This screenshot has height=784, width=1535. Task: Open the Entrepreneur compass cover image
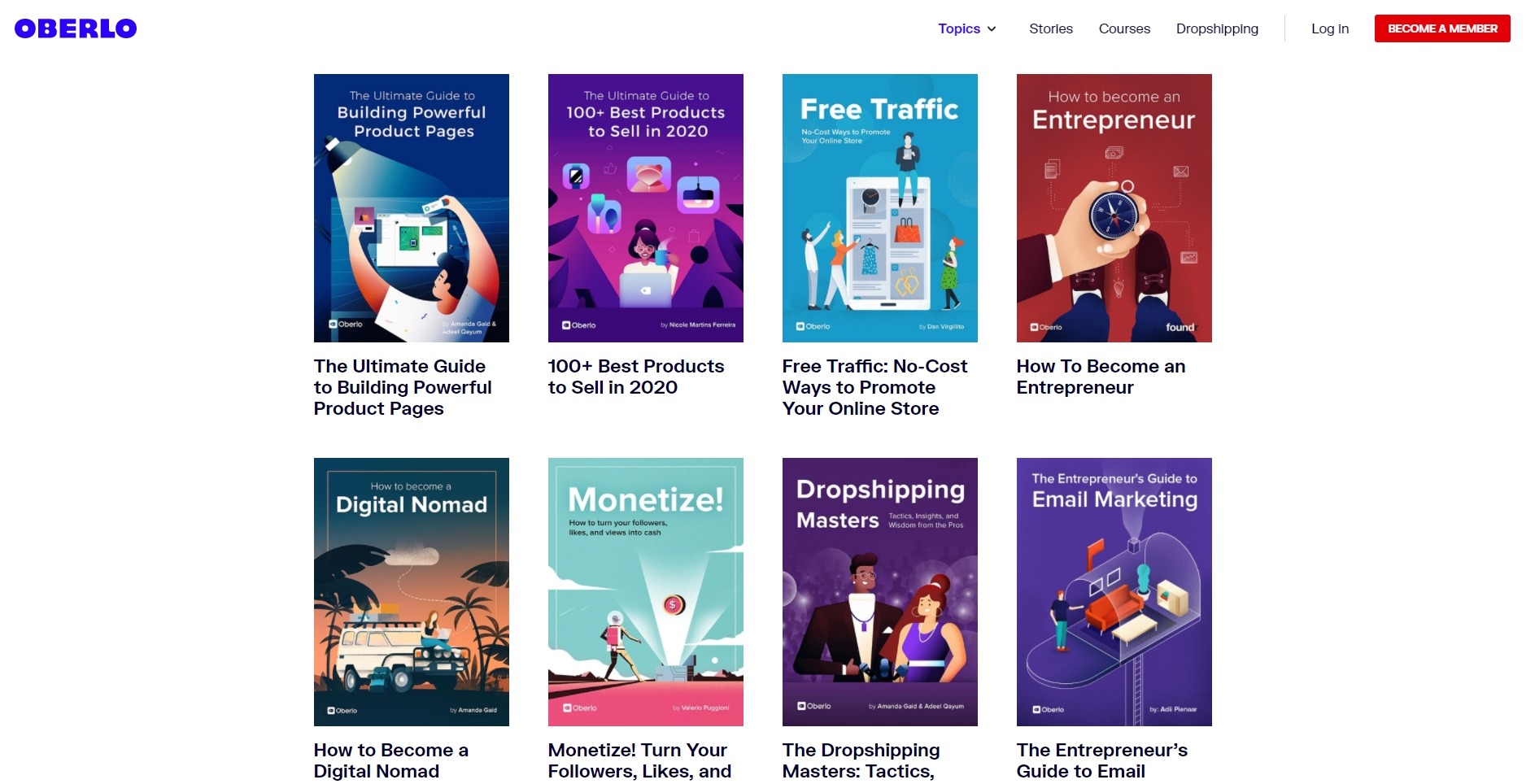coord(1114,208)
